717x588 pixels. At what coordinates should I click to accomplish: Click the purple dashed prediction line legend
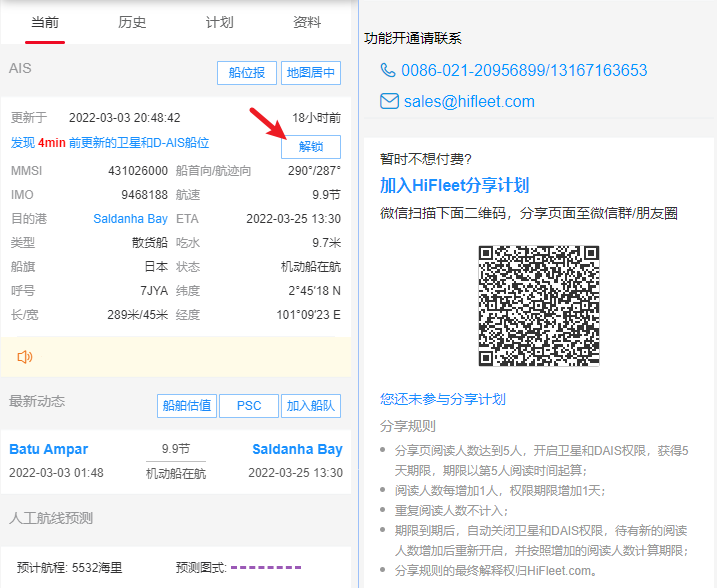[266, 567]
